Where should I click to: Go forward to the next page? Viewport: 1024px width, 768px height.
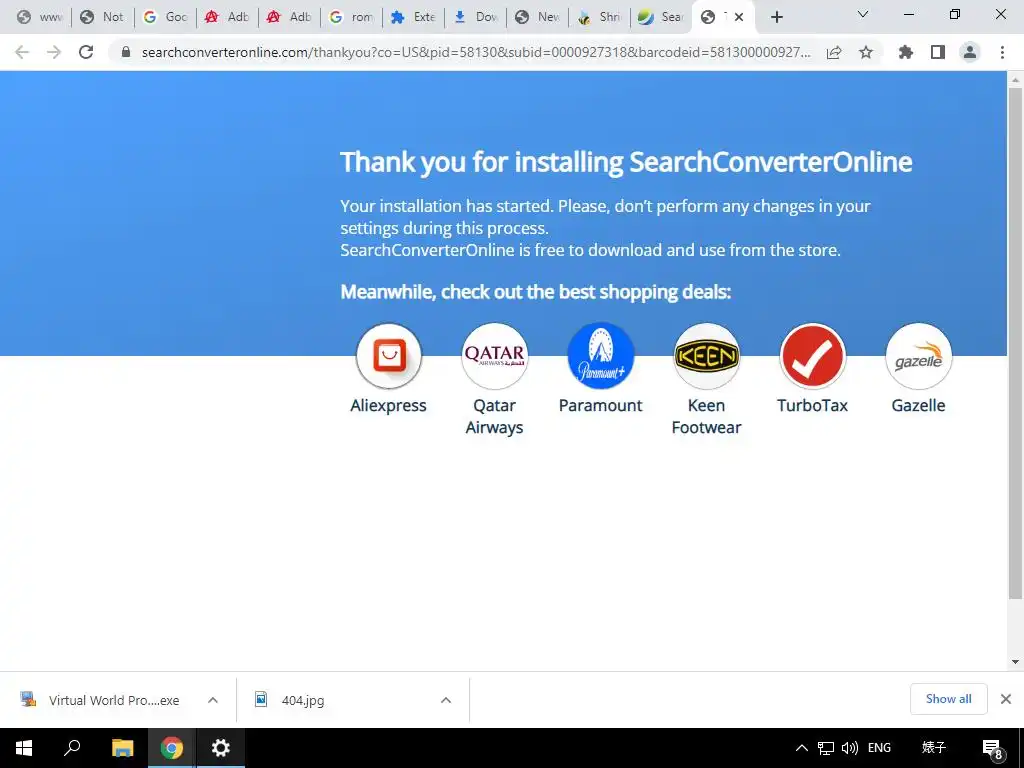(x=54, y=52)
